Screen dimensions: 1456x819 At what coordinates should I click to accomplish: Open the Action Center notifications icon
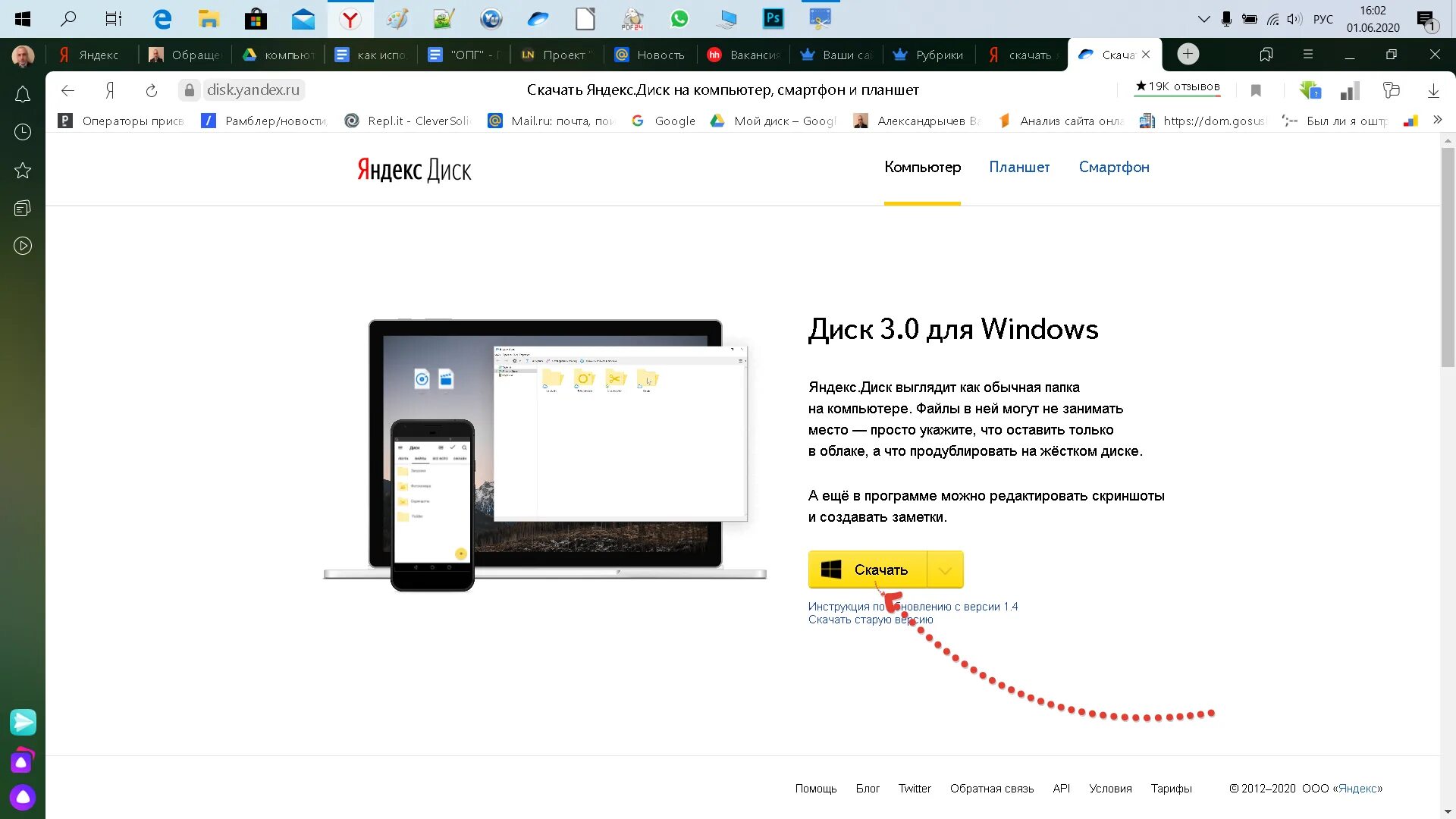point(1427,20)
